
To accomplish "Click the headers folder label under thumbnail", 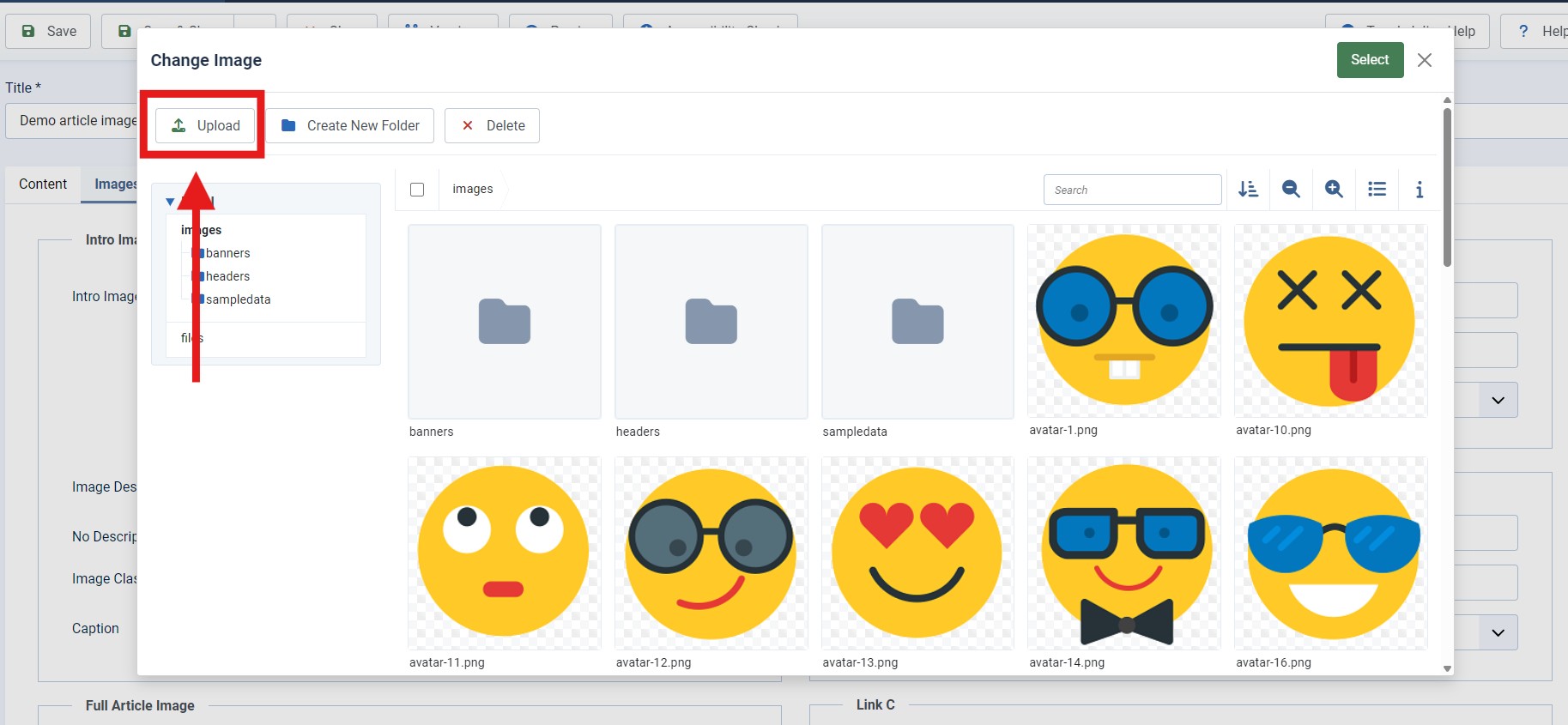I will [x=638, y=432].
